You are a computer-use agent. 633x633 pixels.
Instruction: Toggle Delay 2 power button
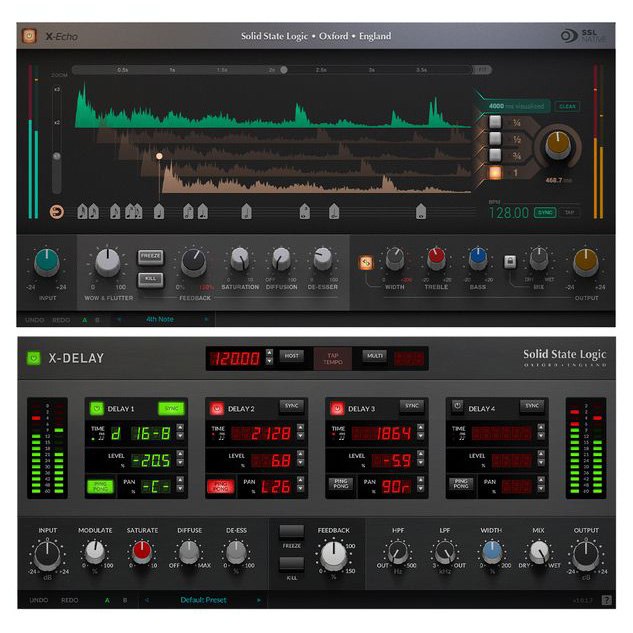217,409
